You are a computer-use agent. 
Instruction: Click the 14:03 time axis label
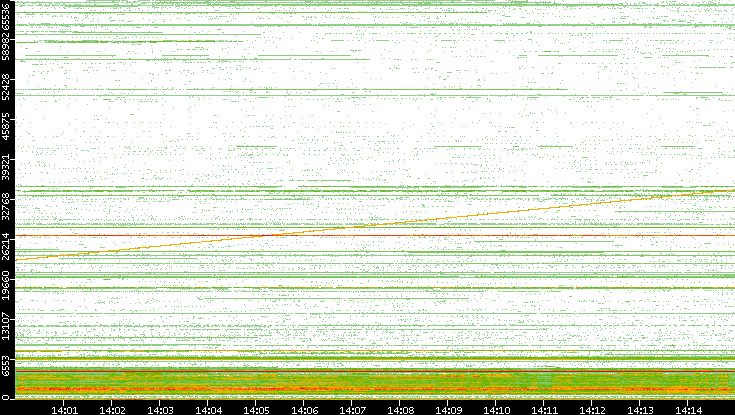coord(160,410)
